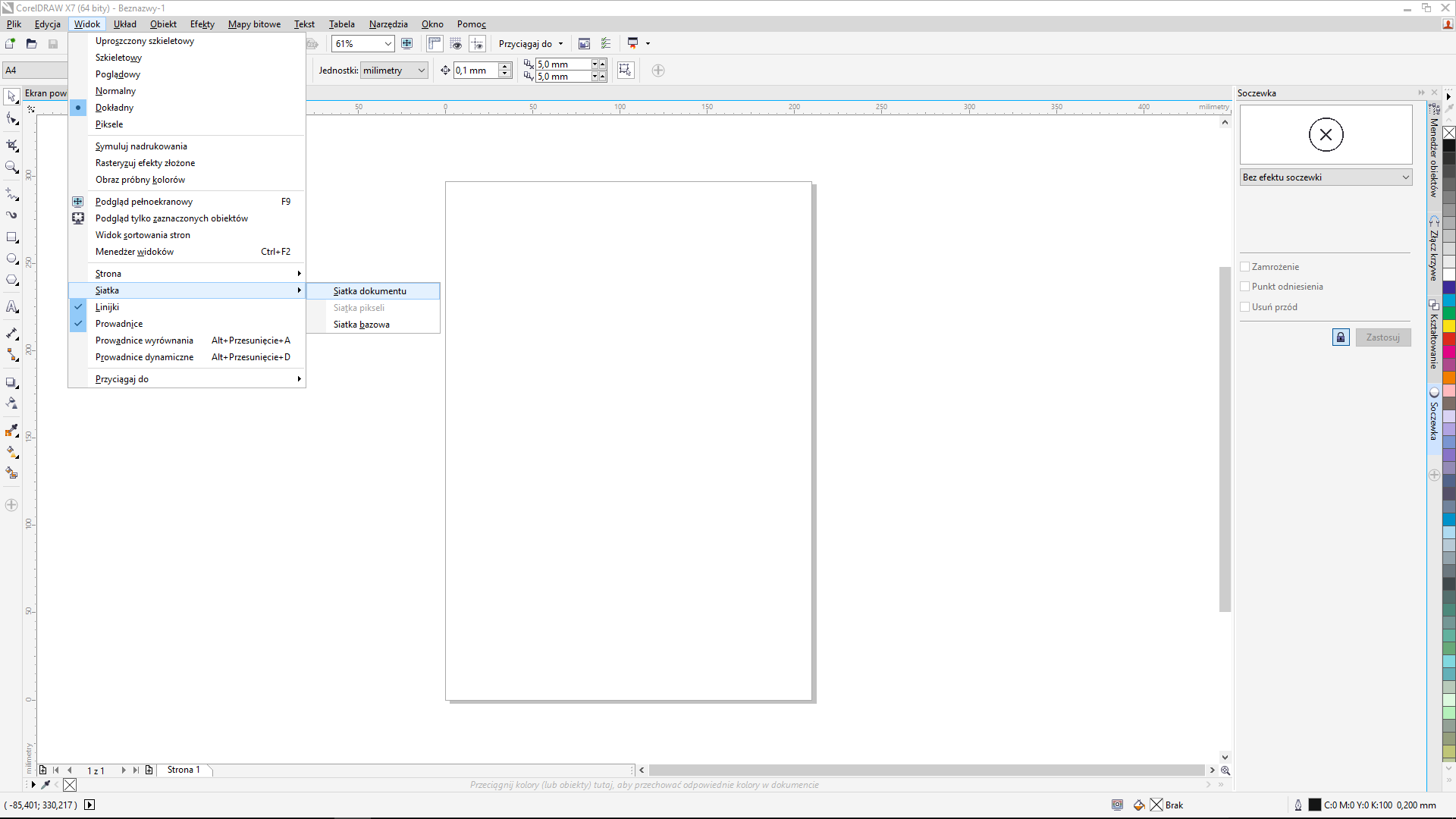
Task: Select the Zoom tool in toolbox
Action: pyautogui.click(x=12, y=168)
